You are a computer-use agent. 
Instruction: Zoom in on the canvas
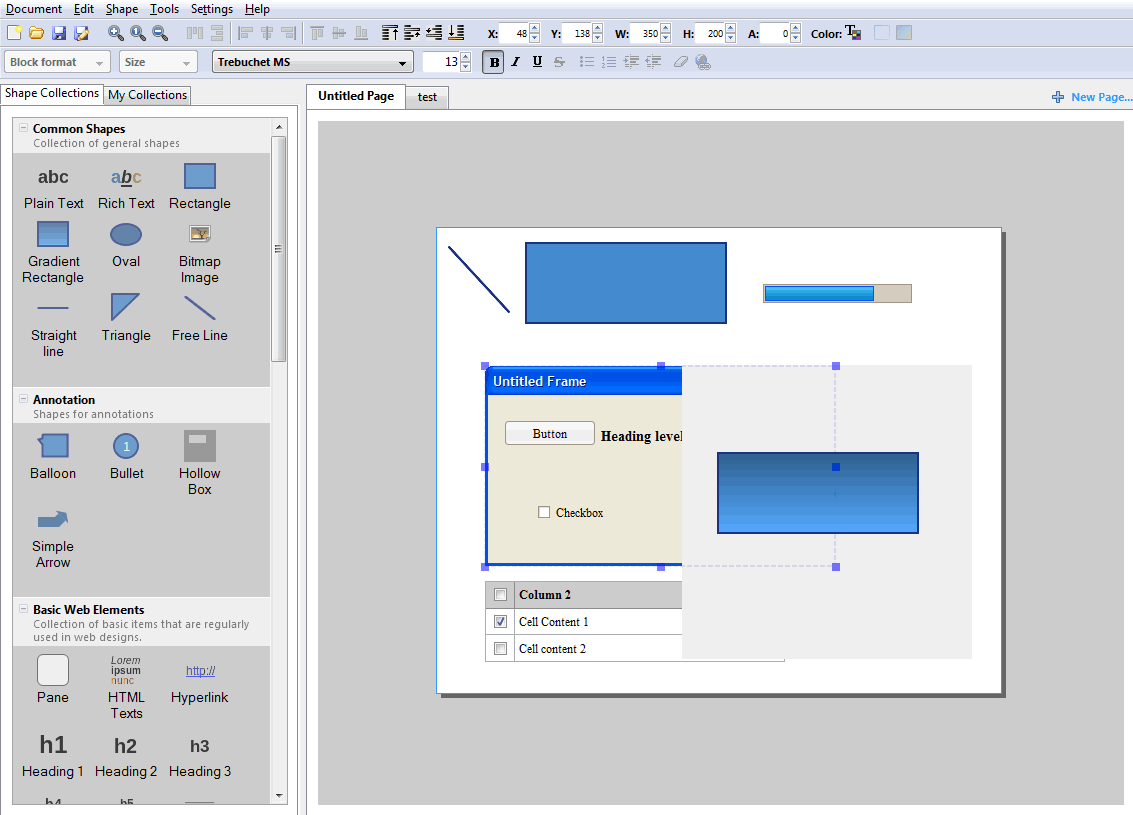(x=115, y=33)
